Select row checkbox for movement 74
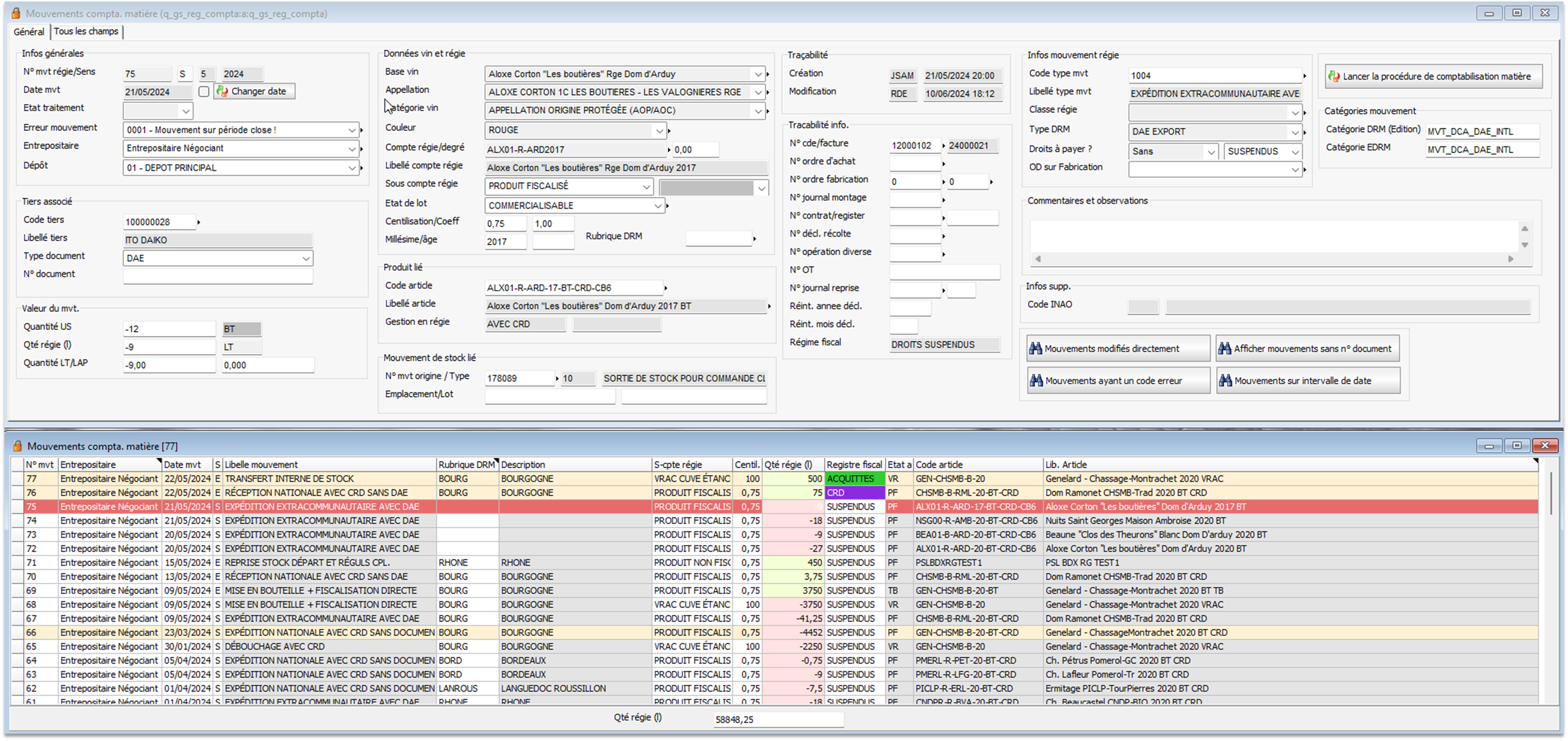This screenshot has width=1568, height=741. (x=17, y=521)
